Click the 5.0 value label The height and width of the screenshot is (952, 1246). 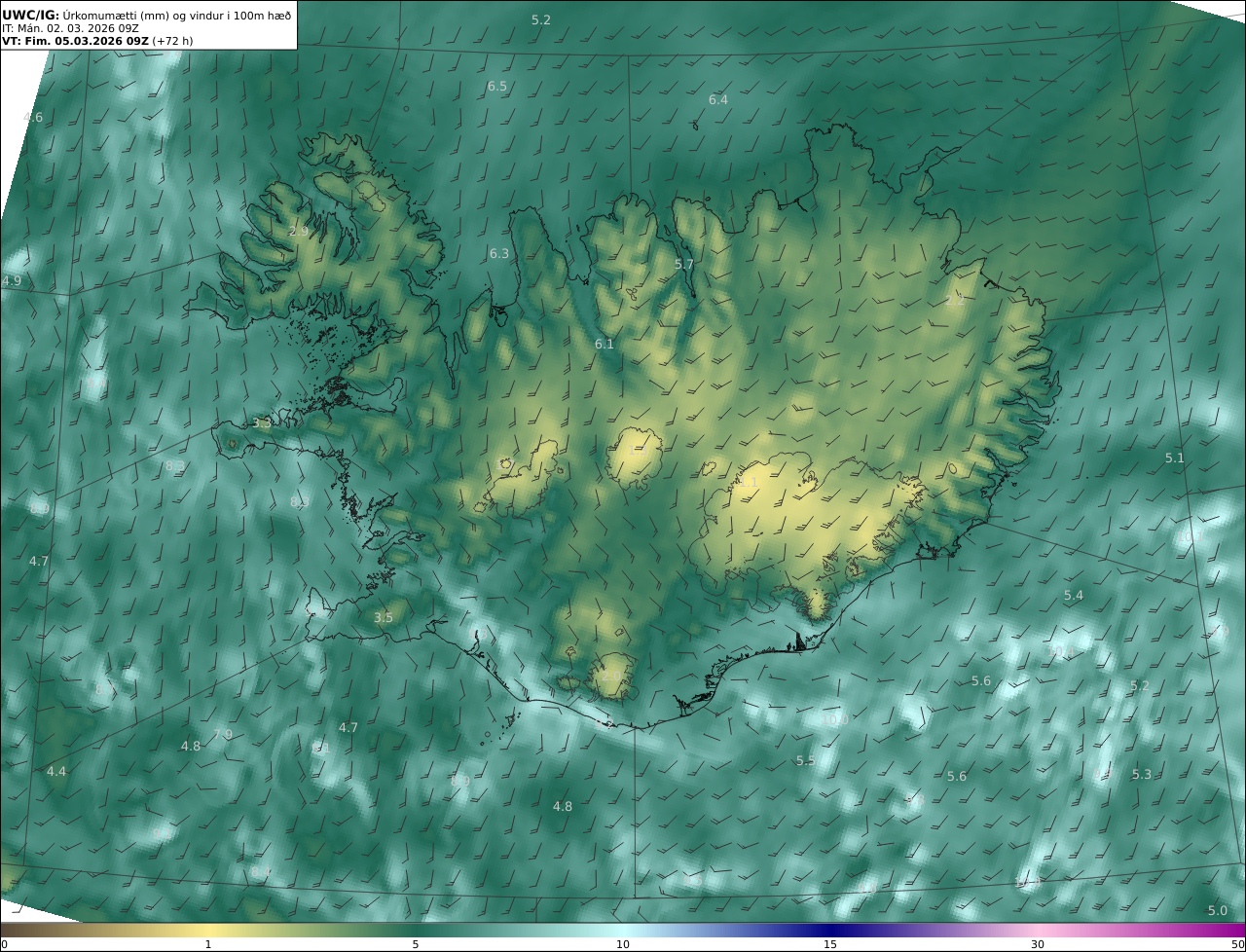coord(1218,911)
